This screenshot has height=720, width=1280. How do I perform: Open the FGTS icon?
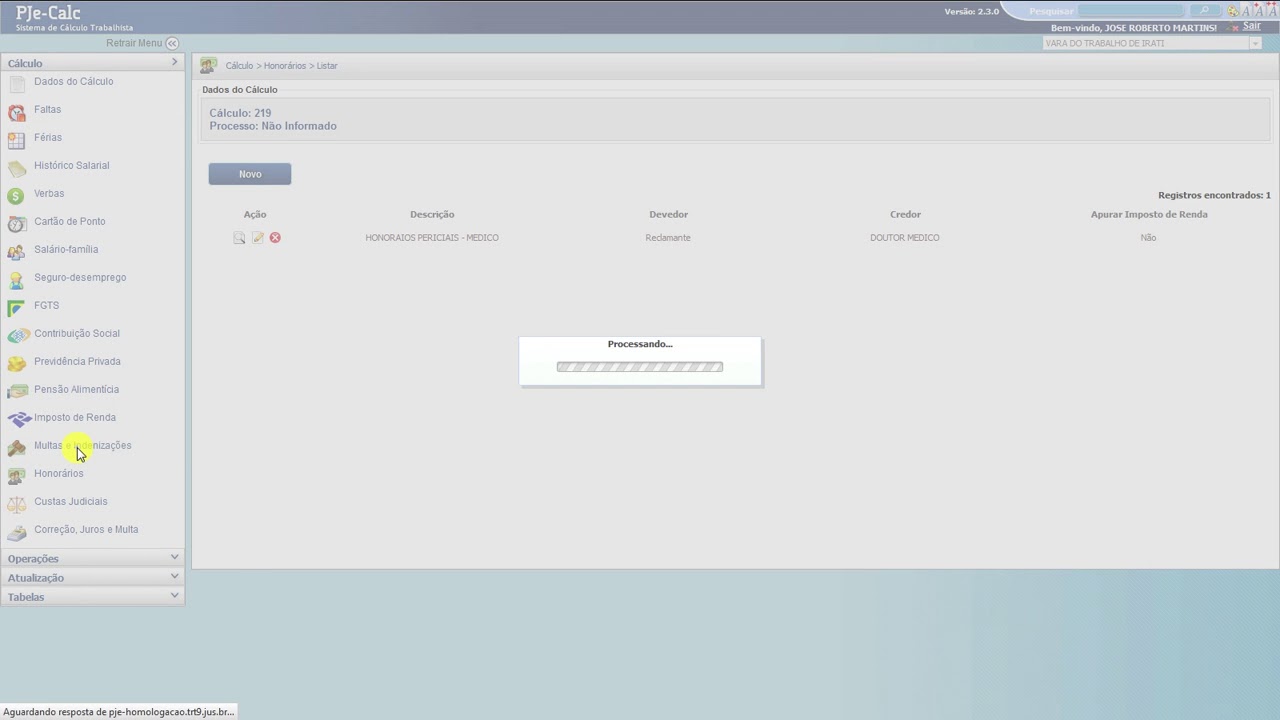point(16,309)
